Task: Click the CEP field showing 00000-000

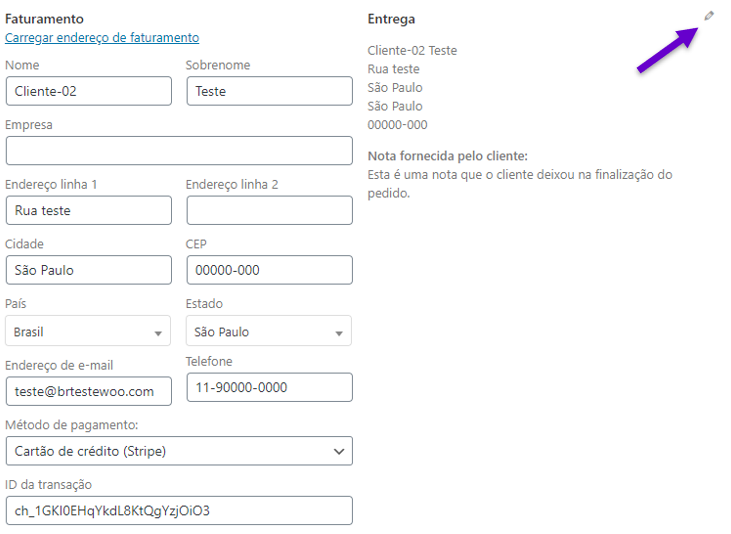Action: [269, 270]
